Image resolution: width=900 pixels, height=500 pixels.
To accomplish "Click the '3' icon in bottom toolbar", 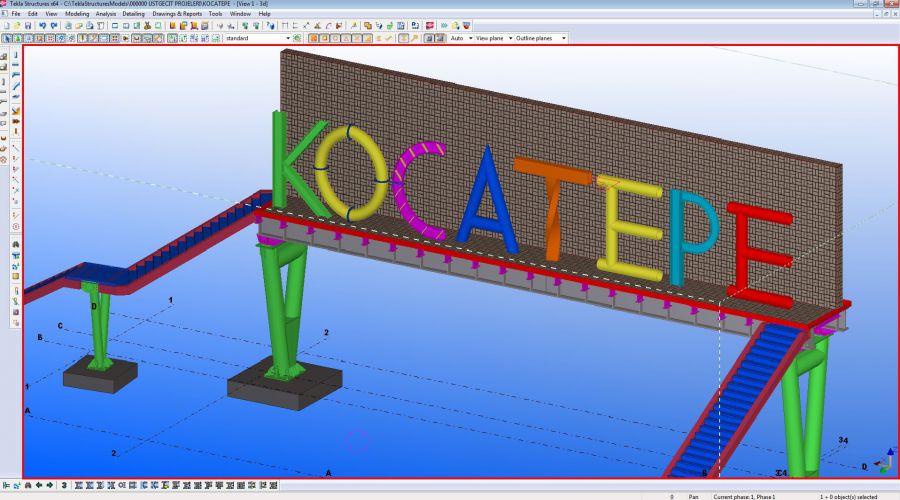I will click(64, 485).
